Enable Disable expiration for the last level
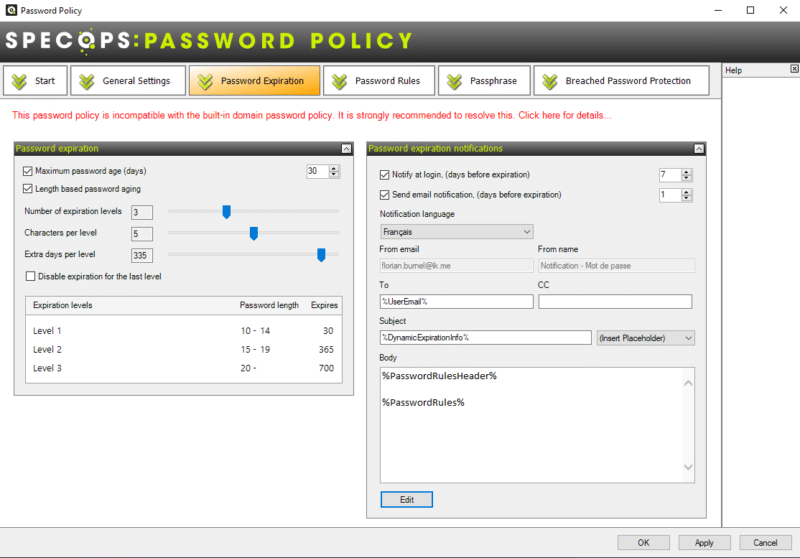 click(x=31, y=276)
